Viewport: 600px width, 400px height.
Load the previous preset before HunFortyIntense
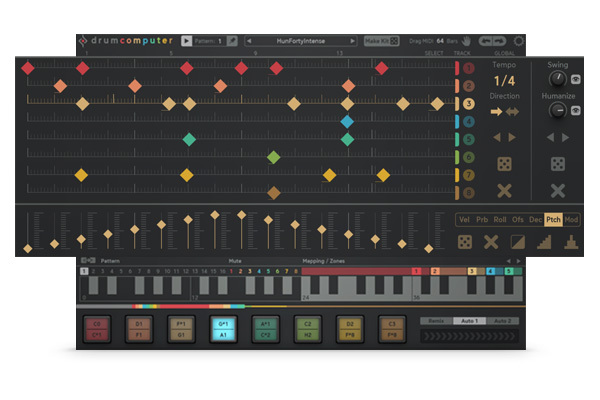249,41
